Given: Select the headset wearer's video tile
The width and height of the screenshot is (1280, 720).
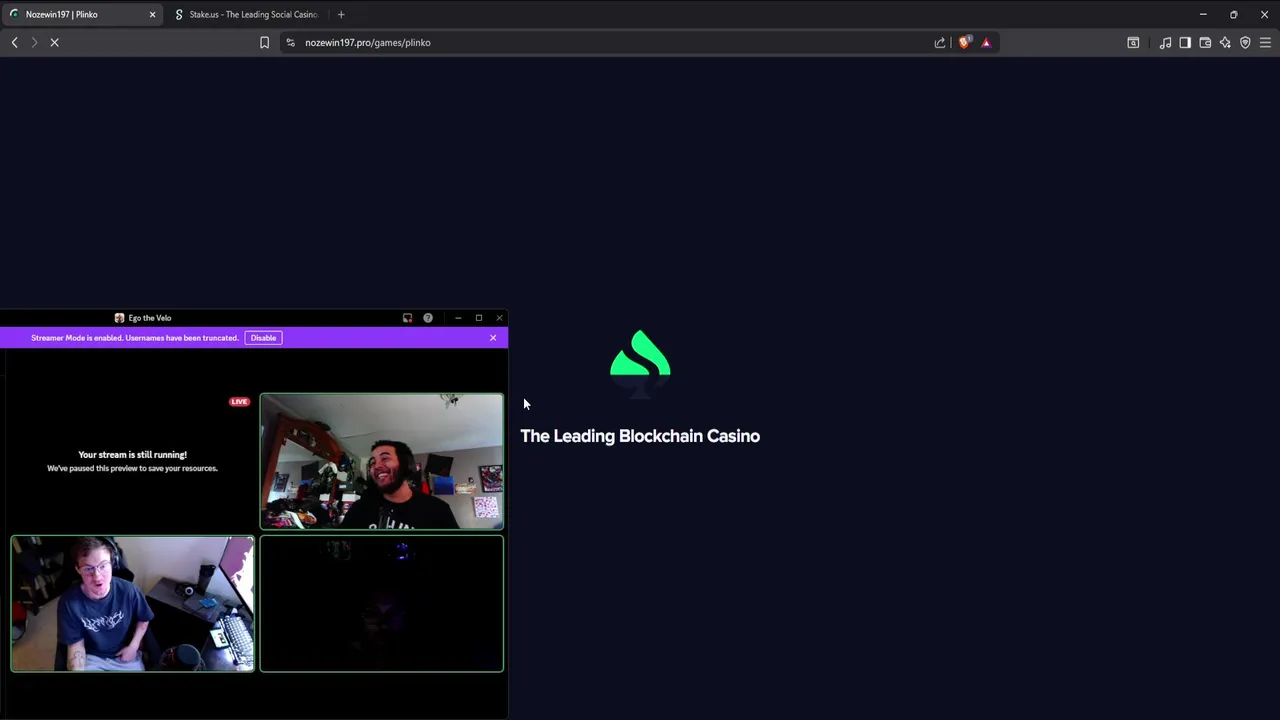Looking at the screenshot, I should [x=132, y=604].
